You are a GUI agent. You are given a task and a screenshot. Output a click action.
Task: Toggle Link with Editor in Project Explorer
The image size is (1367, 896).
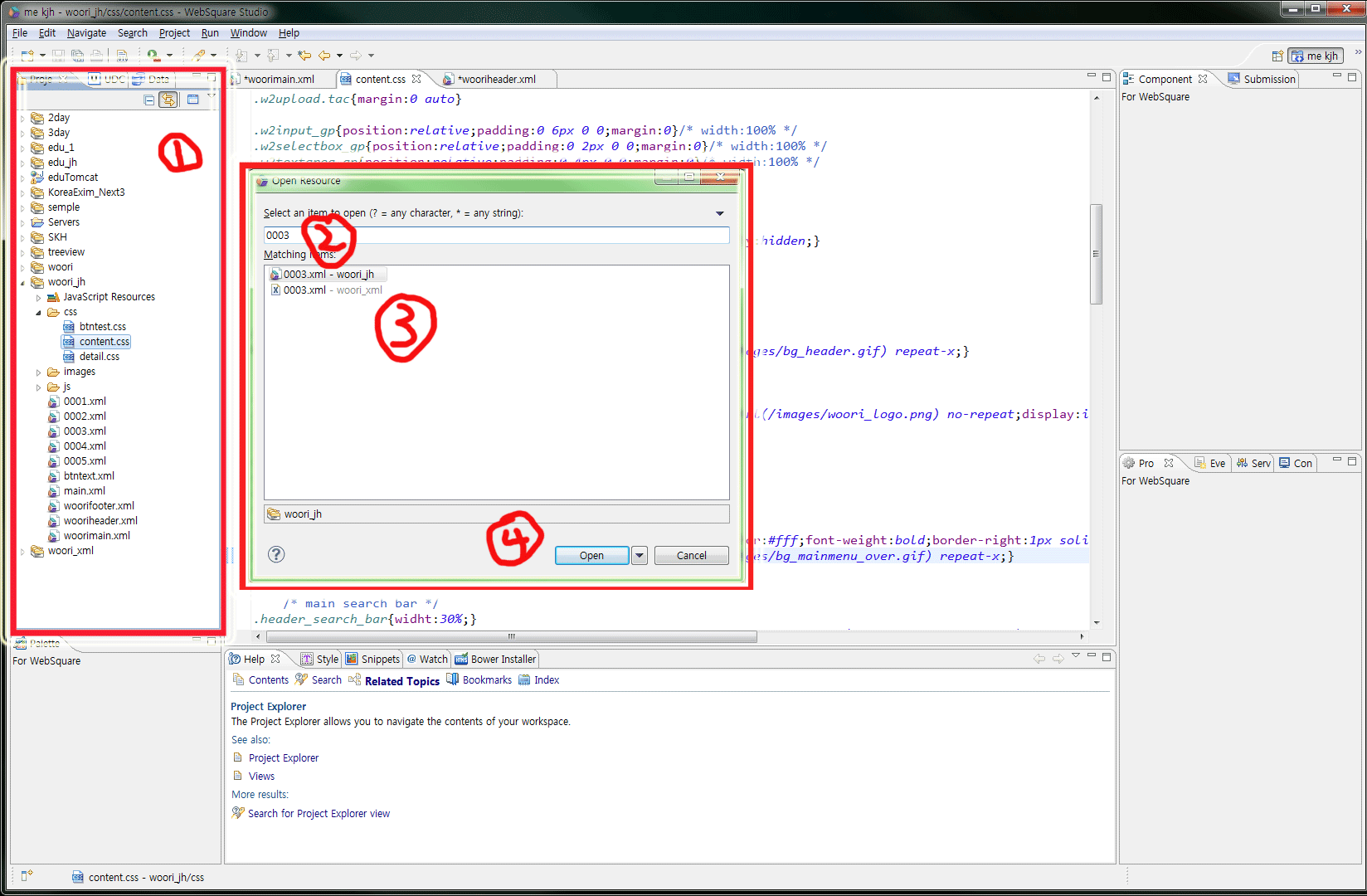[168, 100]
